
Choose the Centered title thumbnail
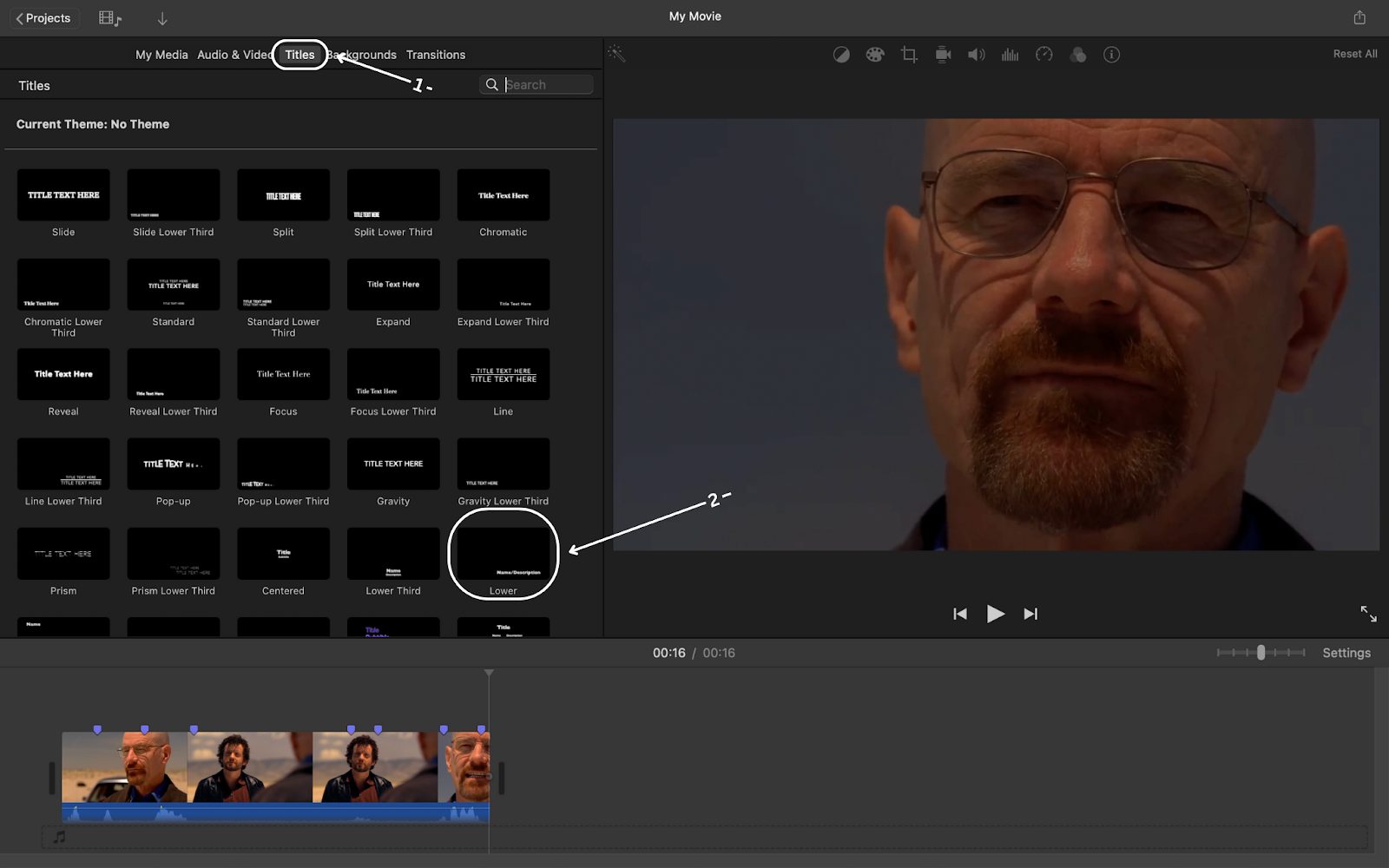coord(283,554)
